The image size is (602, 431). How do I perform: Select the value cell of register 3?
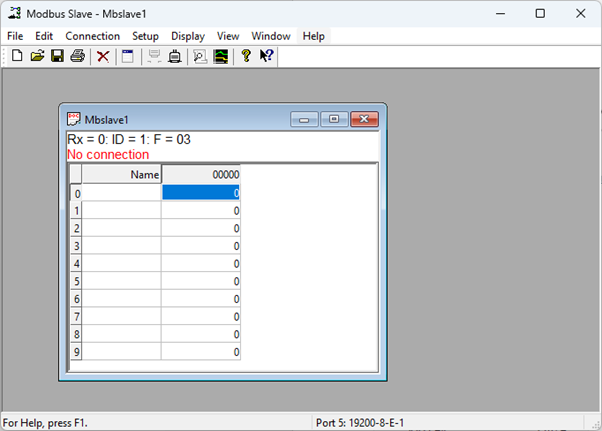[201, 246]
